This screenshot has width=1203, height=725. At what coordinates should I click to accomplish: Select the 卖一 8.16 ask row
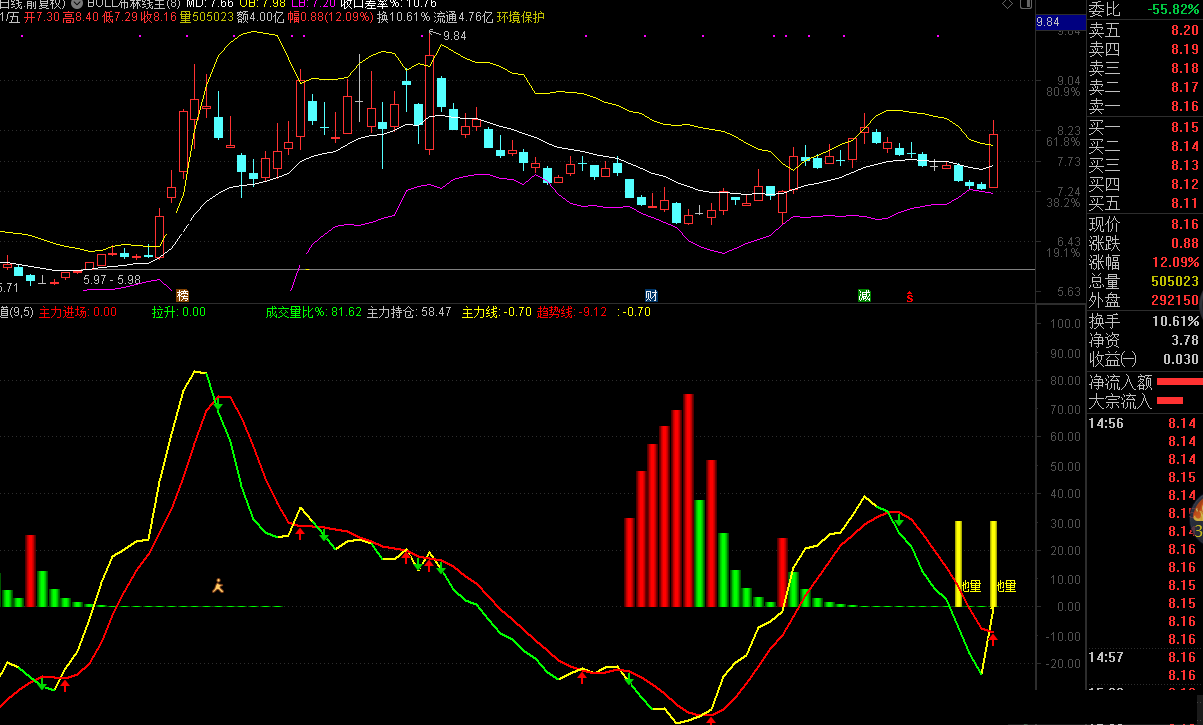point(1144,106)
